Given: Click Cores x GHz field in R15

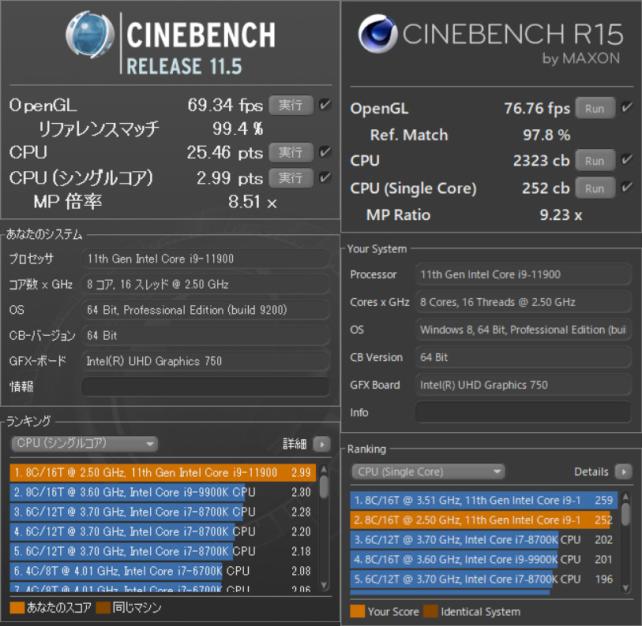Looking at the screenshot, I should pos(523,302).
